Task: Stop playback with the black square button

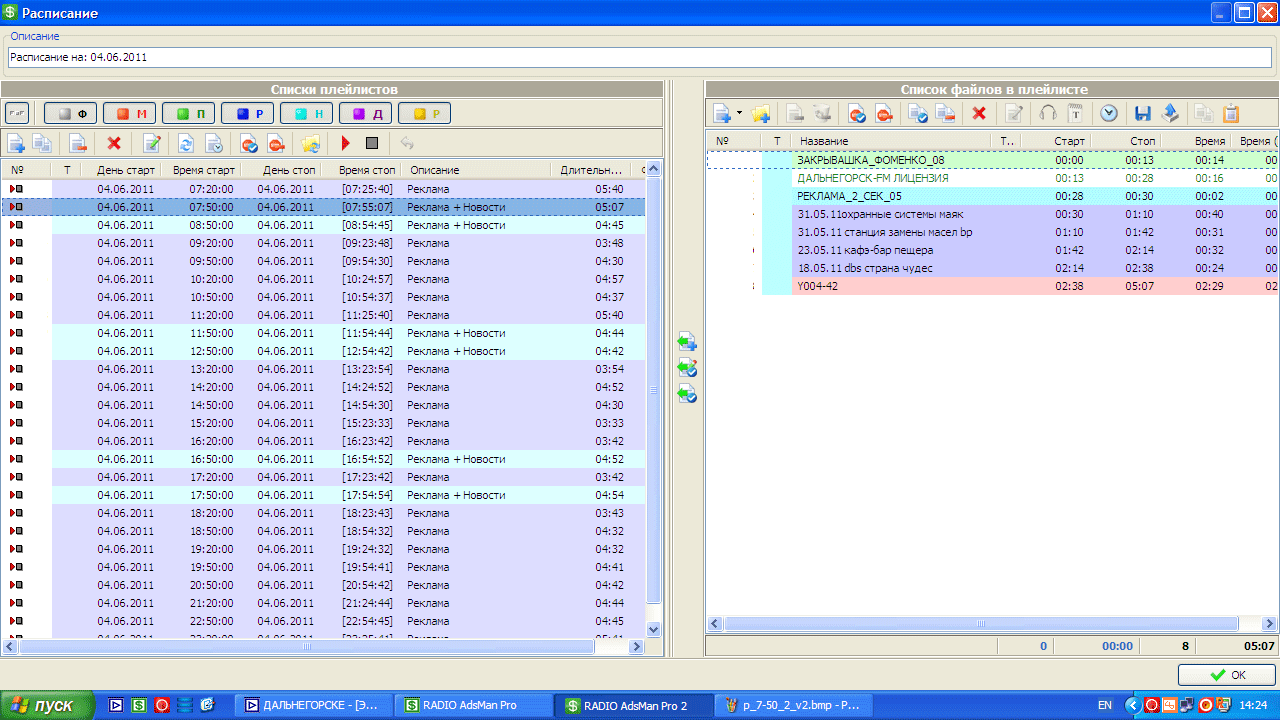Action: tap(372, 143)
